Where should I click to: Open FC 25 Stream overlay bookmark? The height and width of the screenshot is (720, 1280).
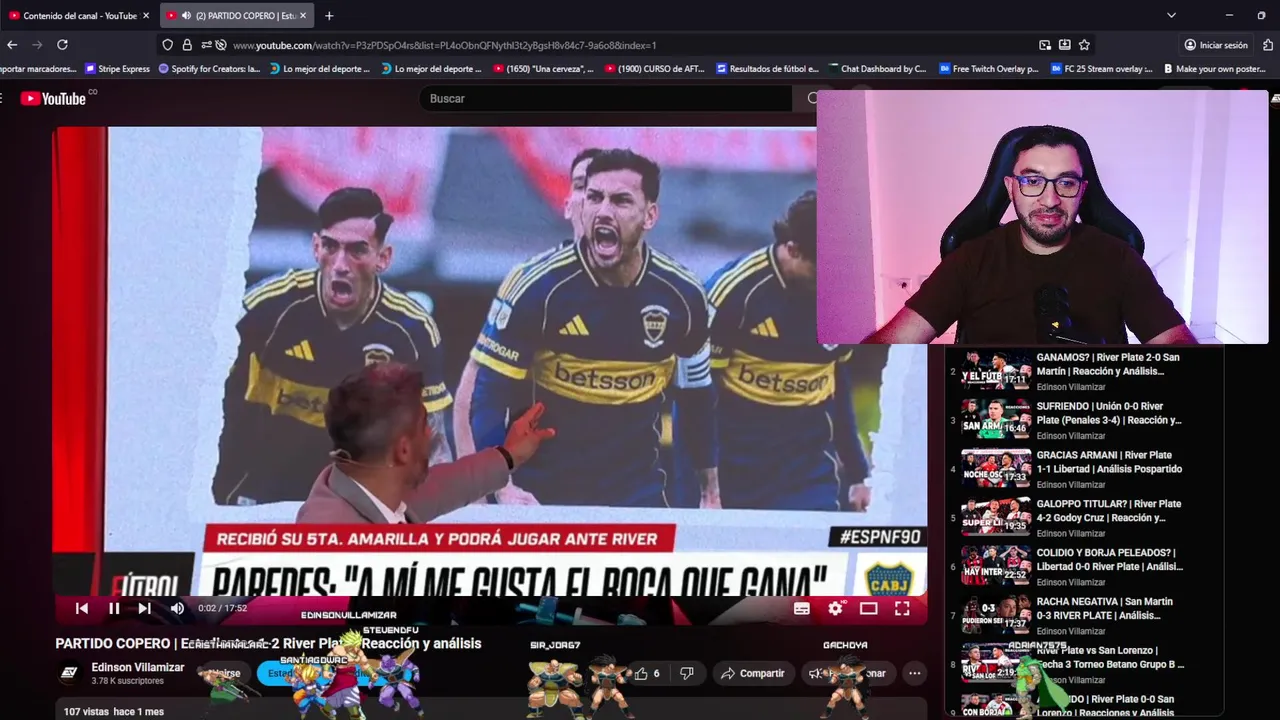pos(1102,69)
